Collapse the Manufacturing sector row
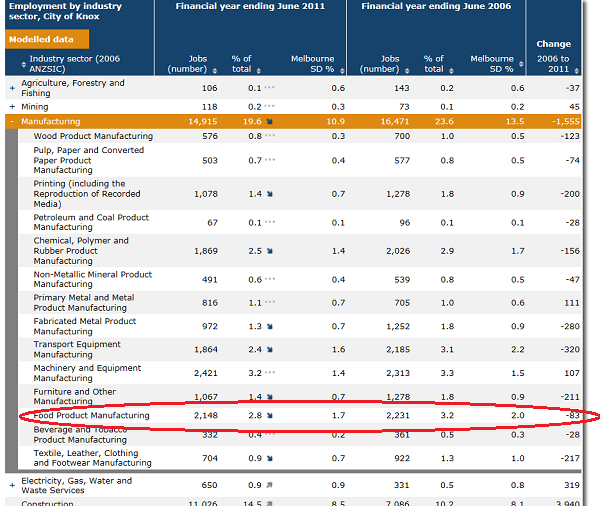The height and width of the screenshot is (506, 600). (12, 121)
